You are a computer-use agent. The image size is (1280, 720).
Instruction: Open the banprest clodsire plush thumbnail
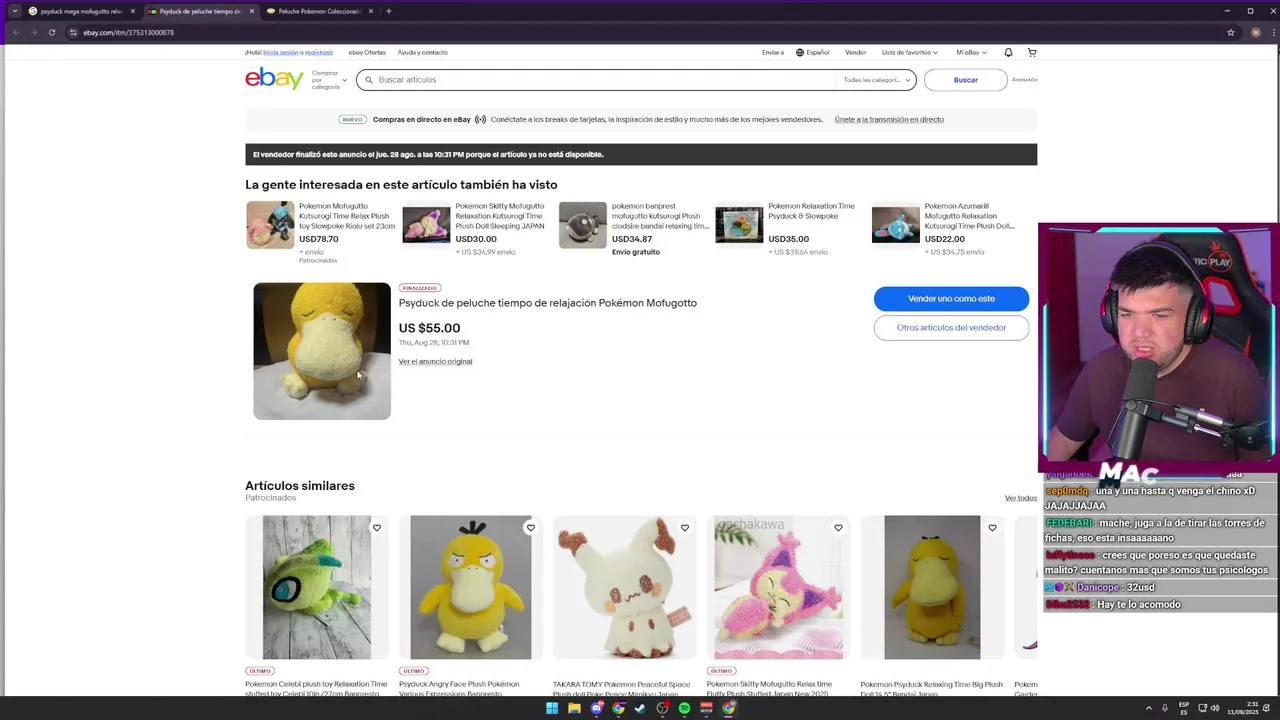point(583,225)
